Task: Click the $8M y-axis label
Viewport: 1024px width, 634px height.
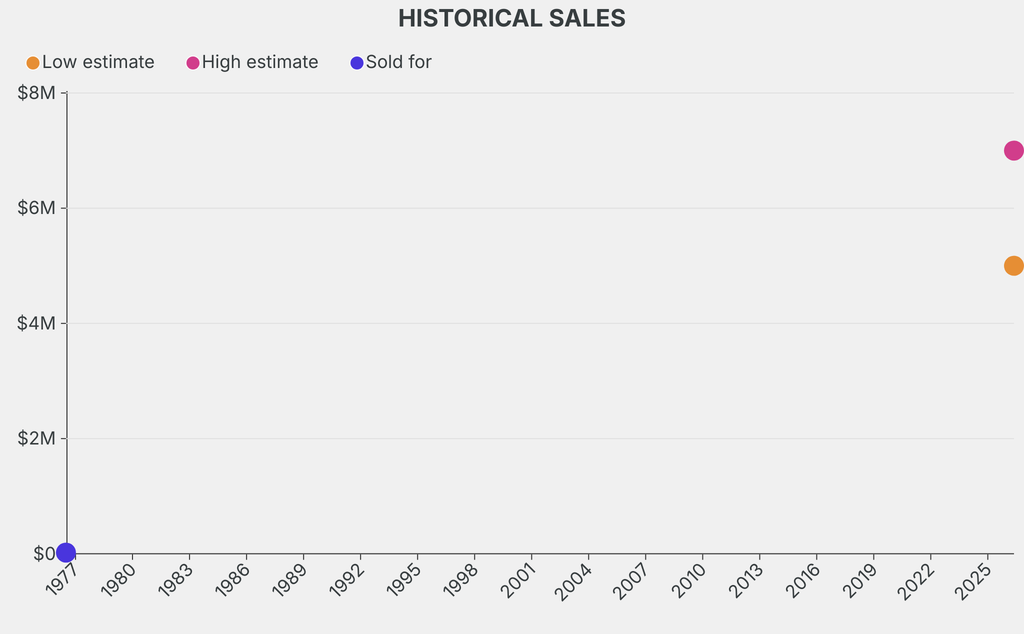Action: (37, 93)
